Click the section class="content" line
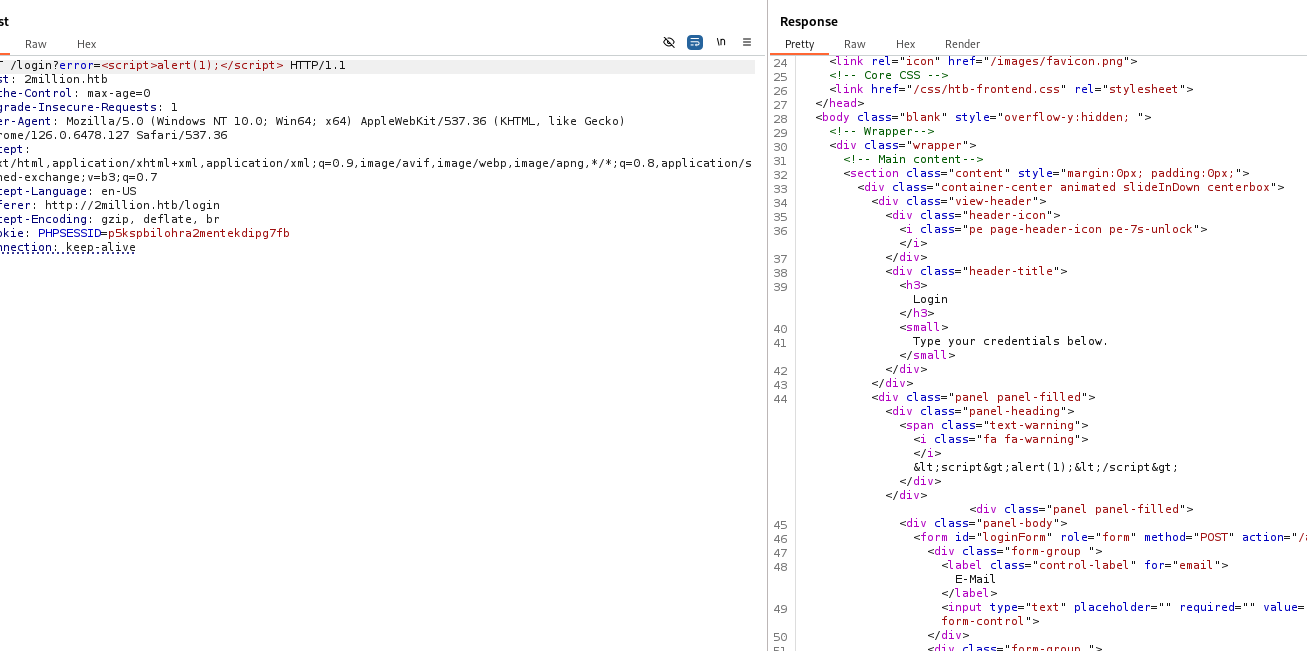This screenshot has width=1307, height=651. [1046, 173]
